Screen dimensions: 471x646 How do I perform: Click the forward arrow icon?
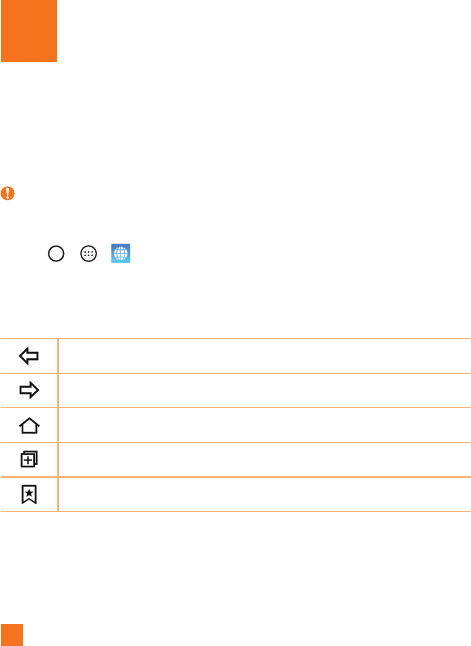coord(29,390)
